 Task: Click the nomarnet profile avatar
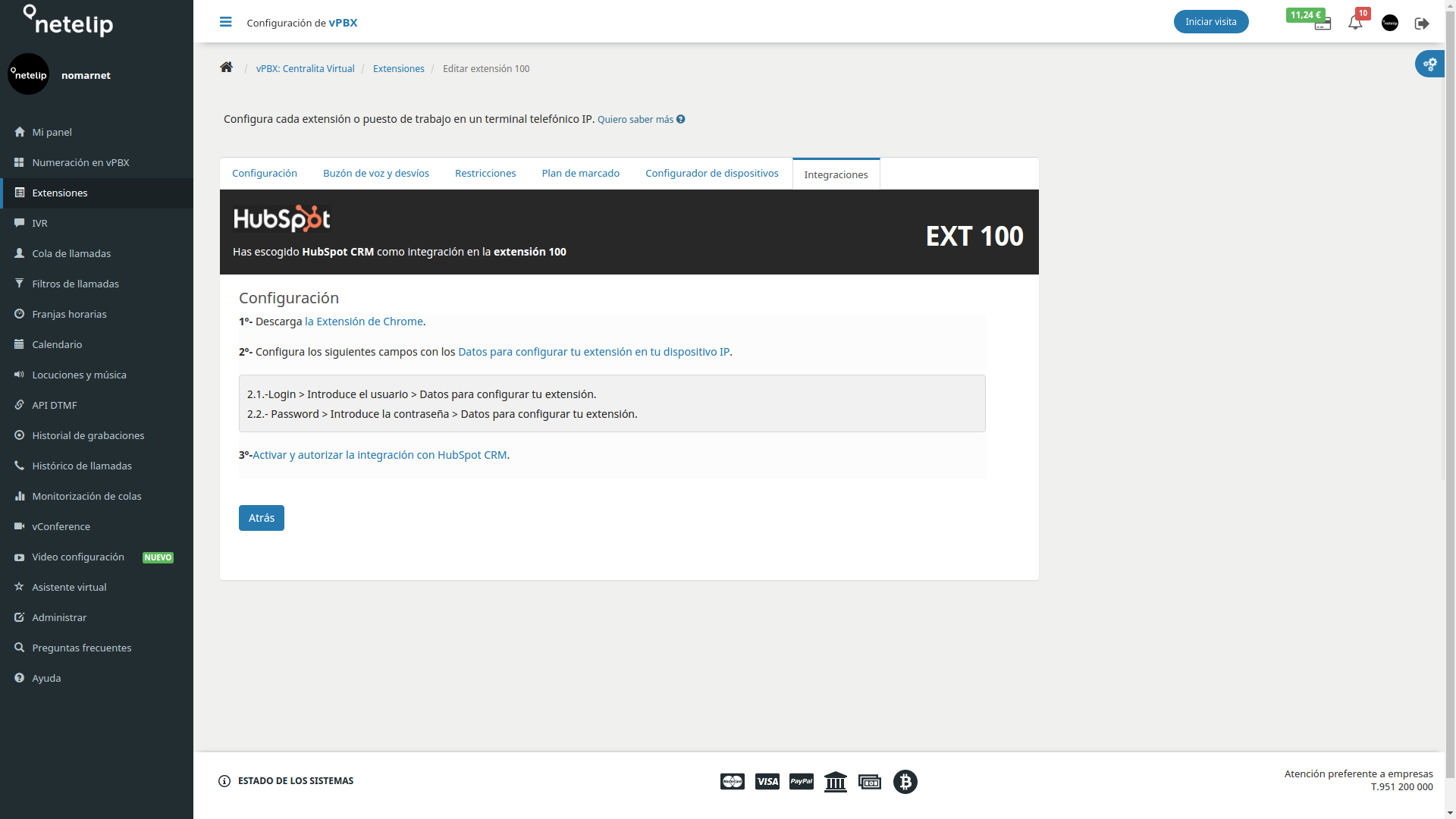[28, 74]
